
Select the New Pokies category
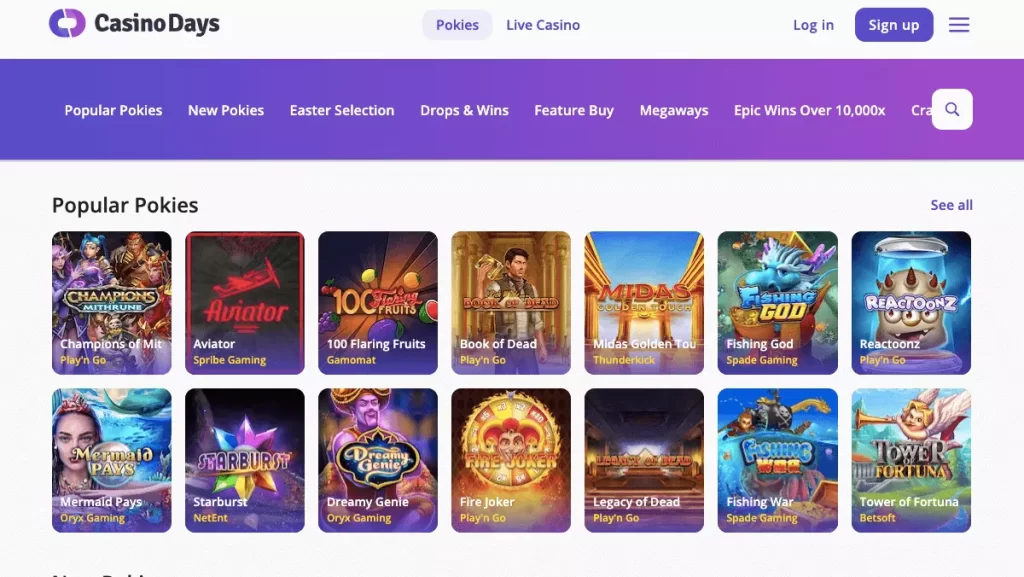coord(226,110)
